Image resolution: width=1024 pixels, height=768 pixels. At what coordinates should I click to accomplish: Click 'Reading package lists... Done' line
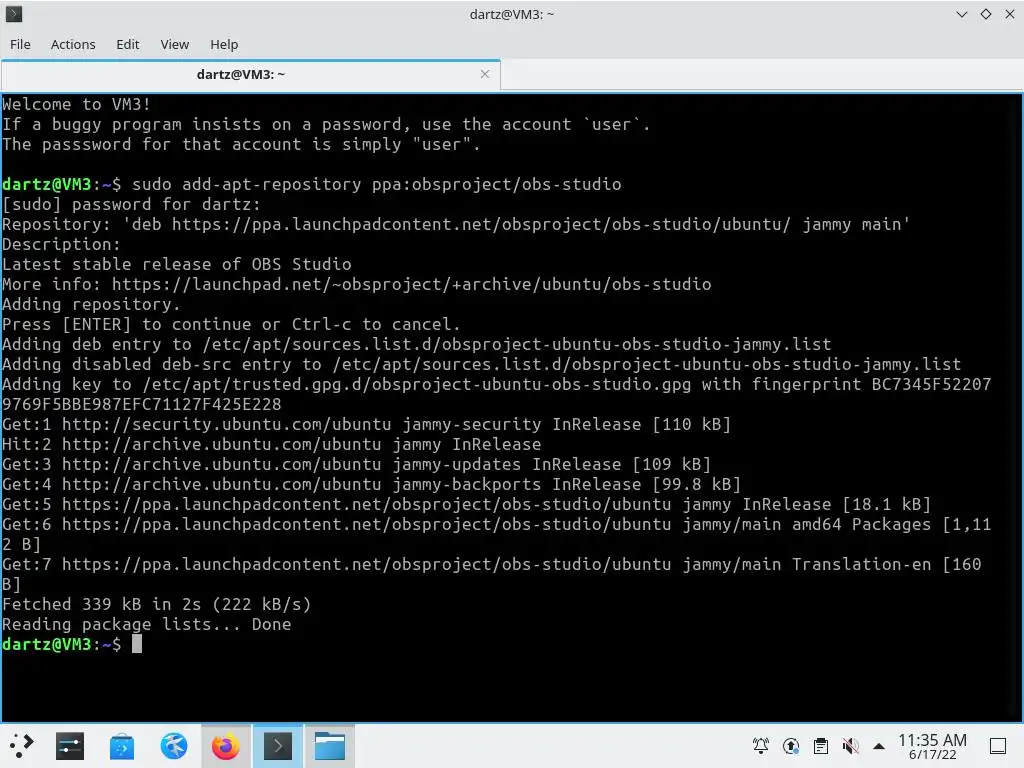pos(146,624)
